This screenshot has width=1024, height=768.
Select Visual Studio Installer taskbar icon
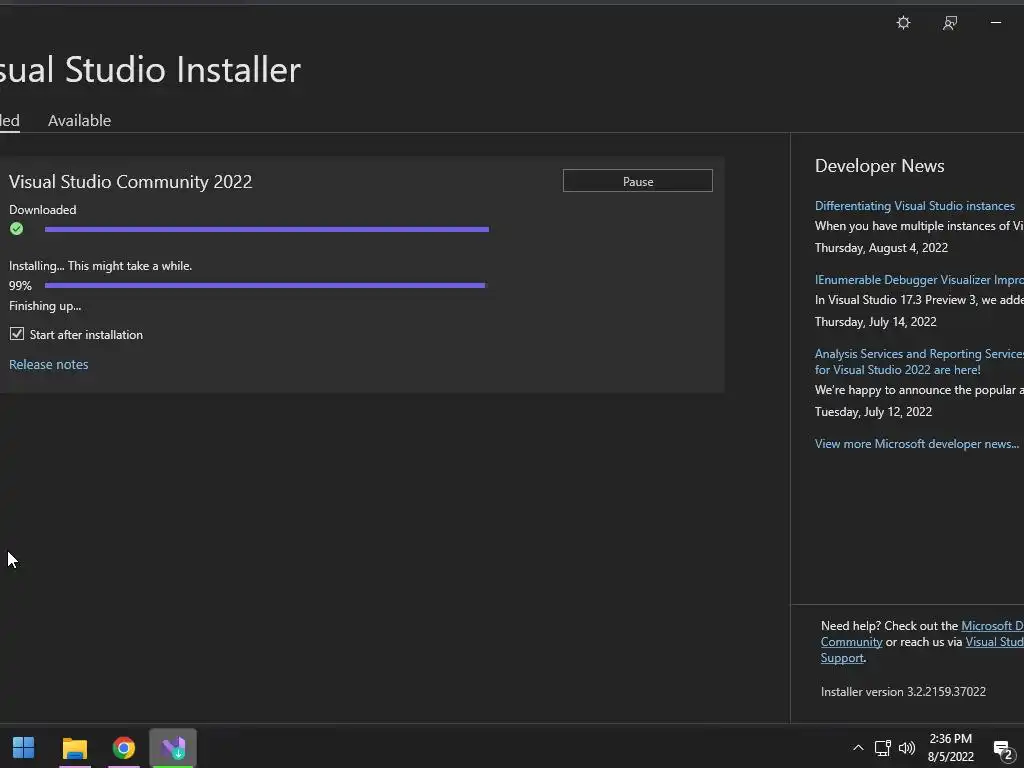tap(173, 748)
